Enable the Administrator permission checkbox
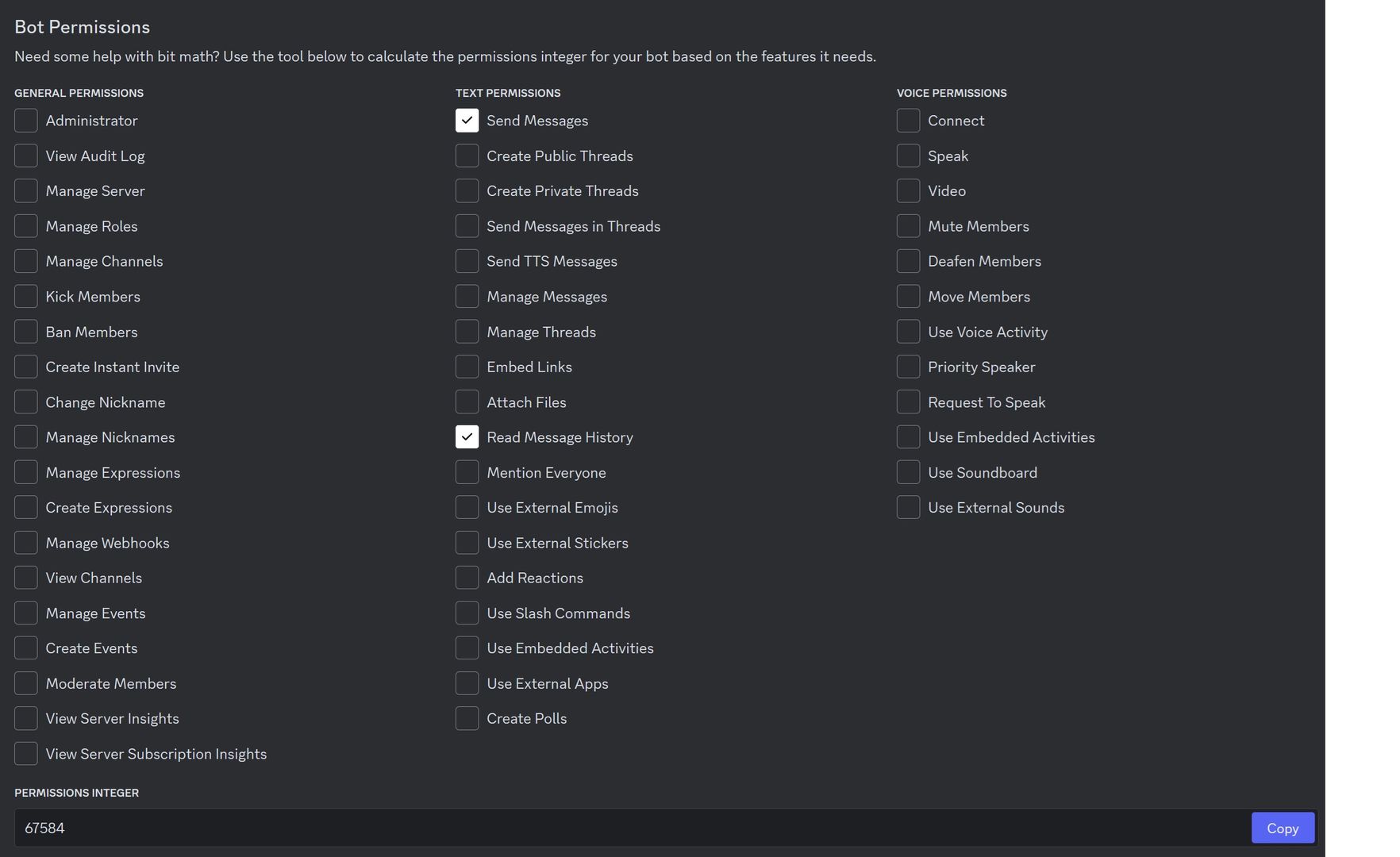Image resolution: width=1400 pixels, height=857 pixels. point(26,121)
